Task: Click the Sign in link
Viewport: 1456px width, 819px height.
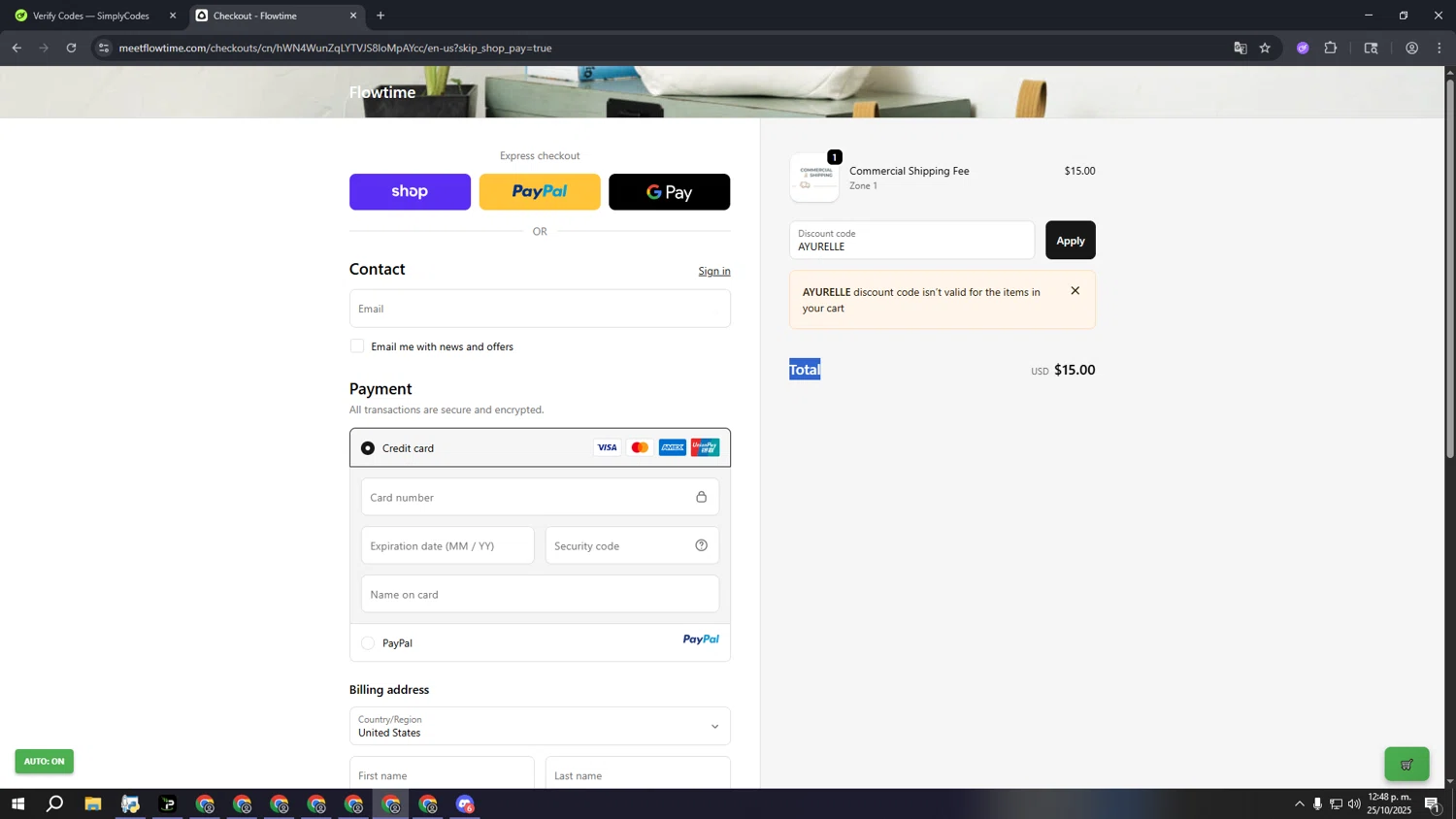Action: [x=714, y=271]
